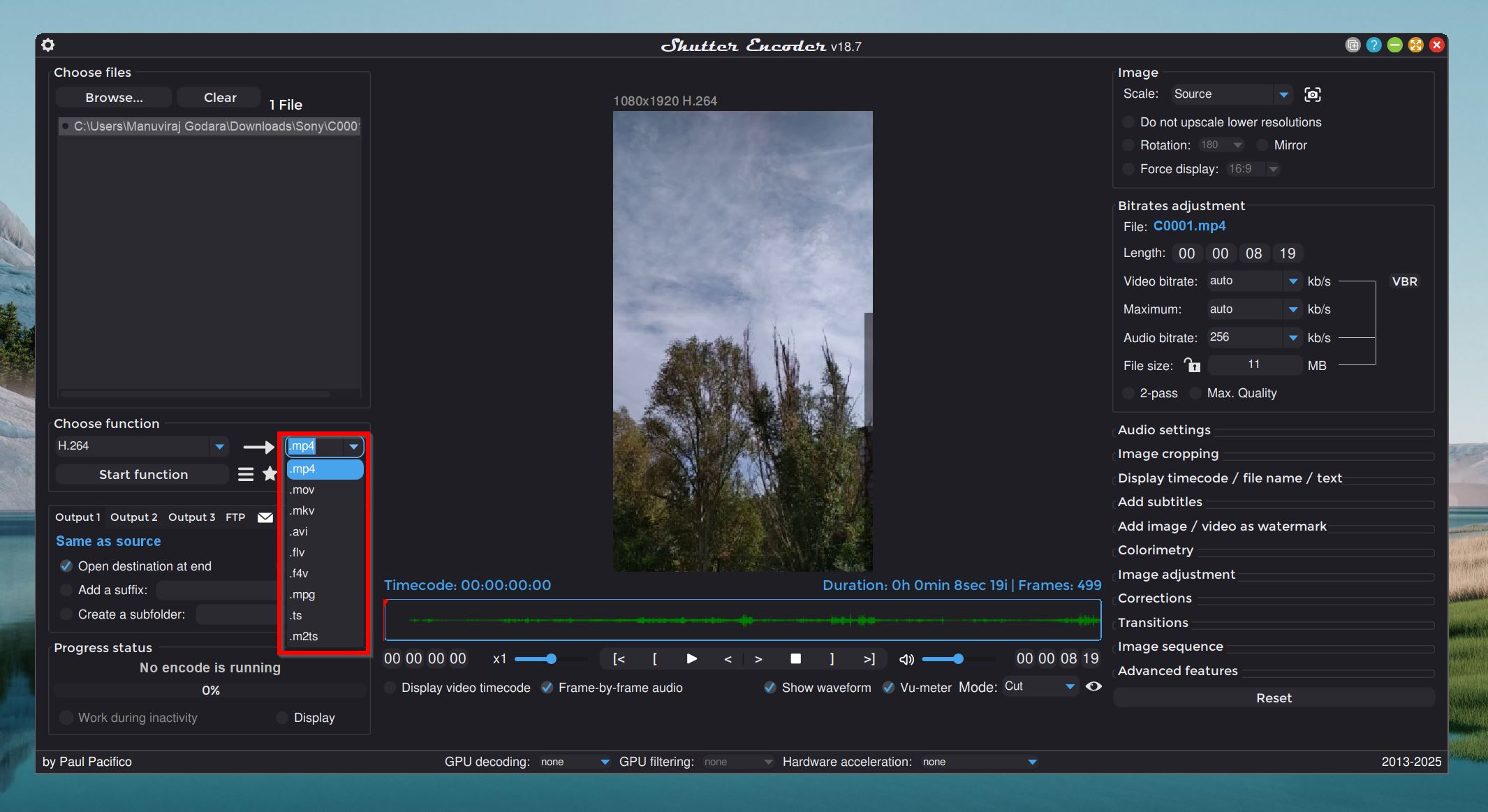Image resolution: width=1488 pixels, height=812 pixels.
Task: Switch to Output 2 tab
Action: pos(134,517)
